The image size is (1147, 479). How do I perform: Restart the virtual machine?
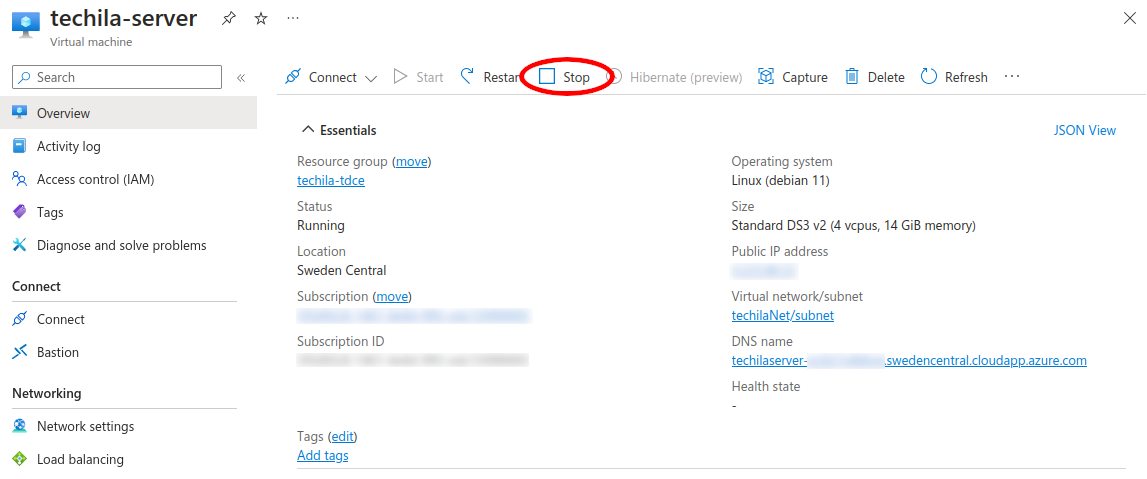pyautogui.click(x=490, y=77)
